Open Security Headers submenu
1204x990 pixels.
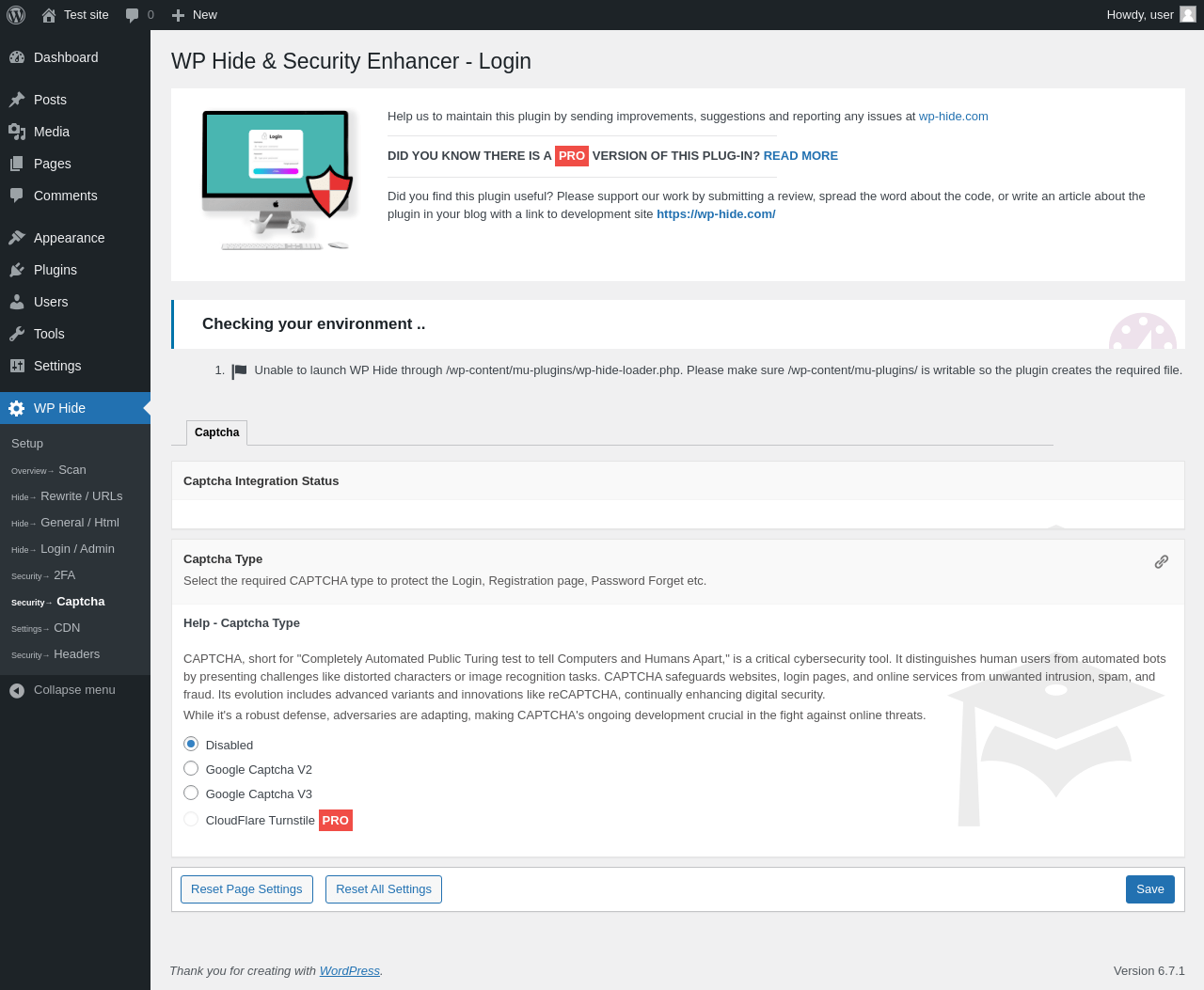(55, 654)
